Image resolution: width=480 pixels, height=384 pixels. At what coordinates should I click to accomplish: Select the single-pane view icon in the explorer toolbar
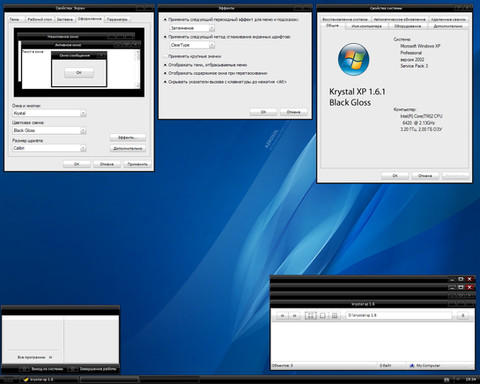(x=323, y=315)
